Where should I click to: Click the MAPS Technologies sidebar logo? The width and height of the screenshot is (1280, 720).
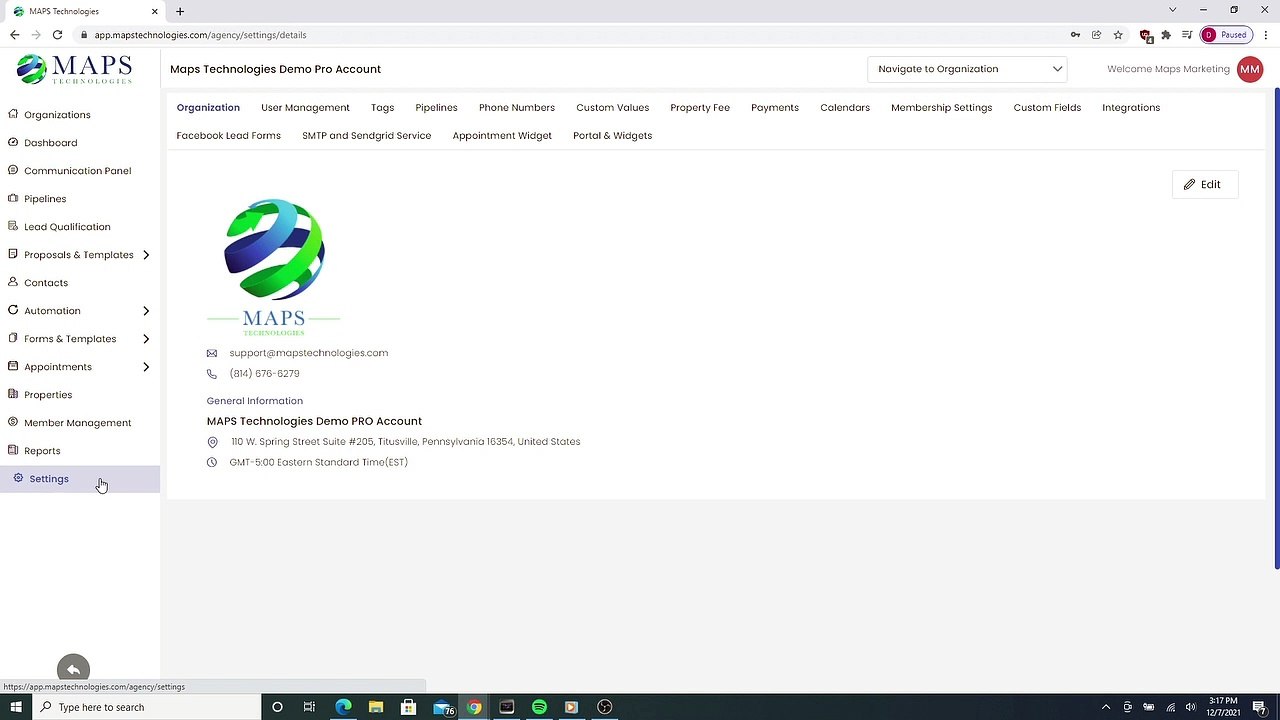click(x=74, y=69)
